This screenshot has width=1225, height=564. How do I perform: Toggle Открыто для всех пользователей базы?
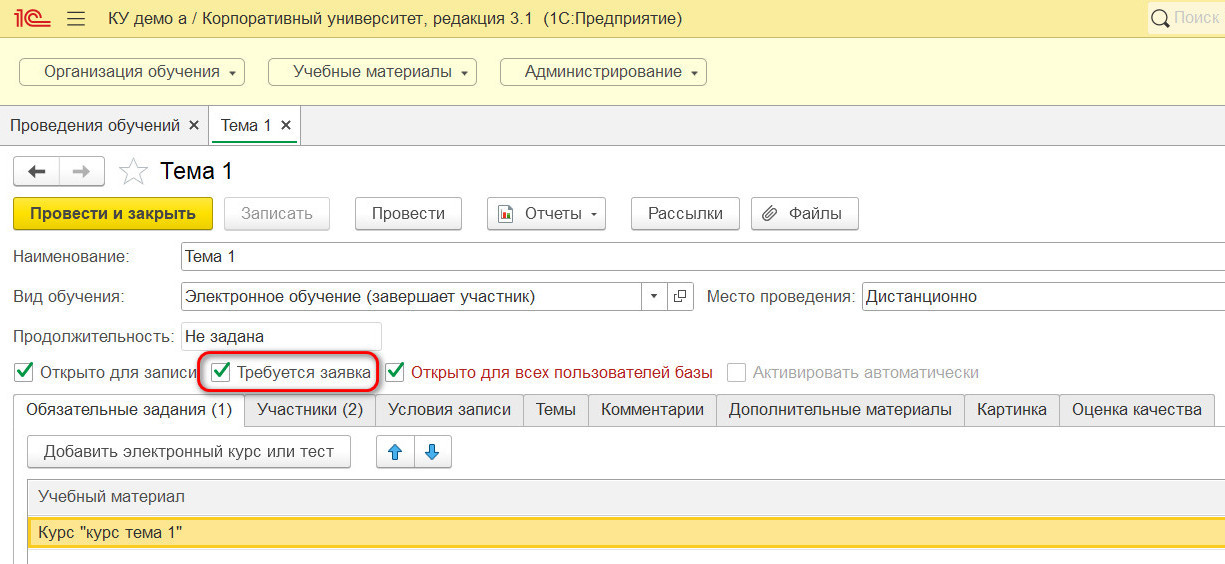395,372
